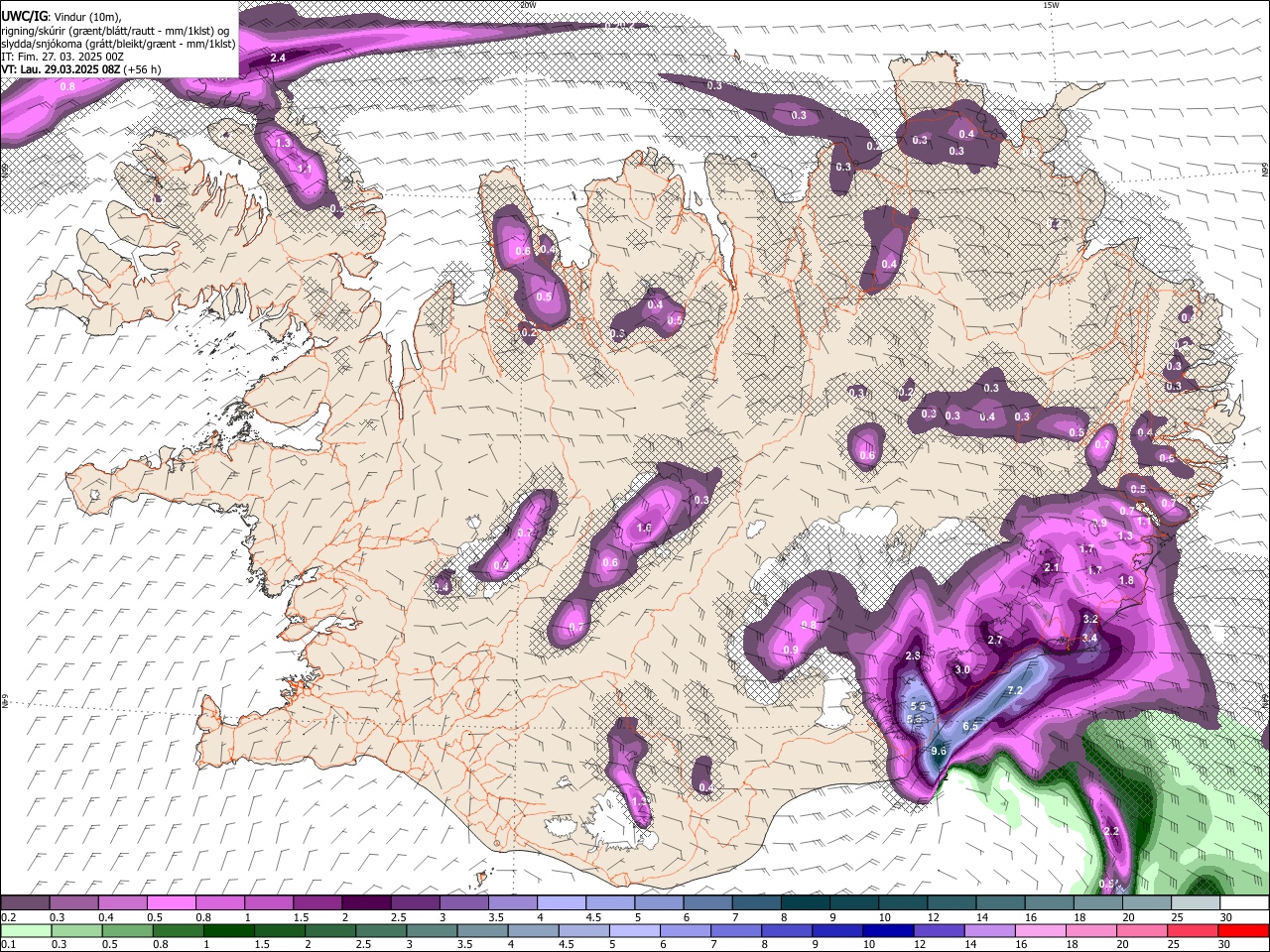Select the light pink rain swatch labeled 16
The width and height of the screenshot is (1270, 952).
1040,930
